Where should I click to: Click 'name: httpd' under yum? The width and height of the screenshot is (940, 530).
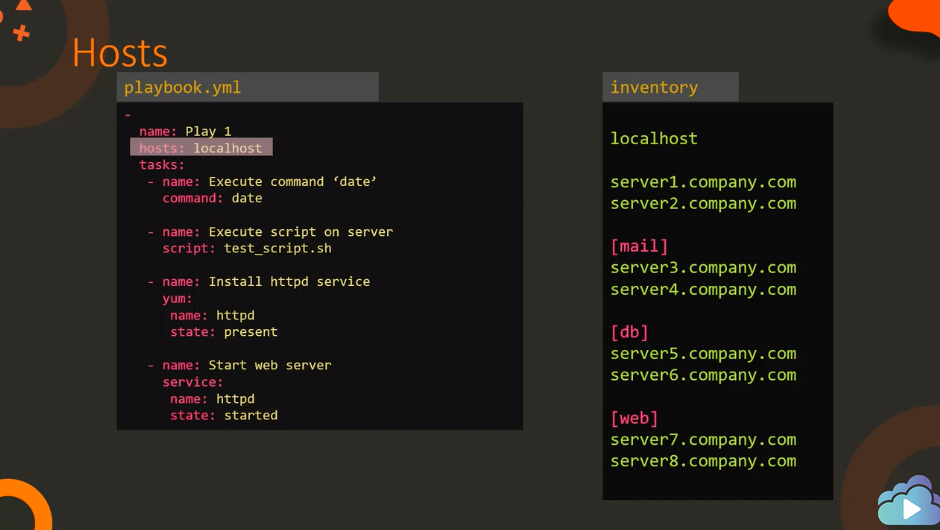(212, 315)
